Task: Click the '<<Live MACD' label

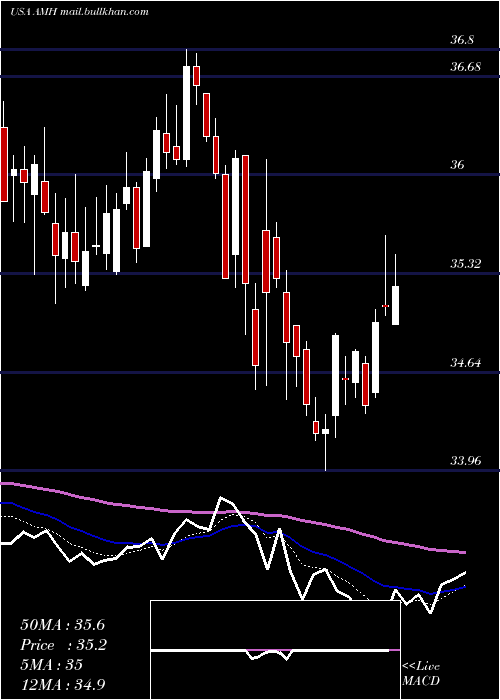Action: coord(421,673)
